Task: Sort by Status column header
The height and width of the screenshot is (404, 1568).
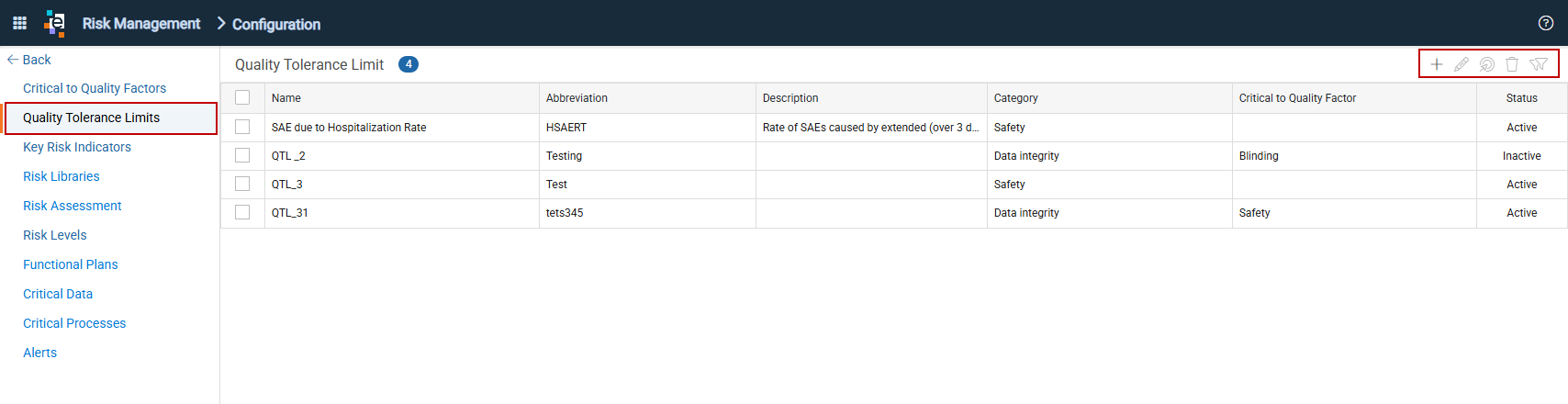Action: [1521, 98]
